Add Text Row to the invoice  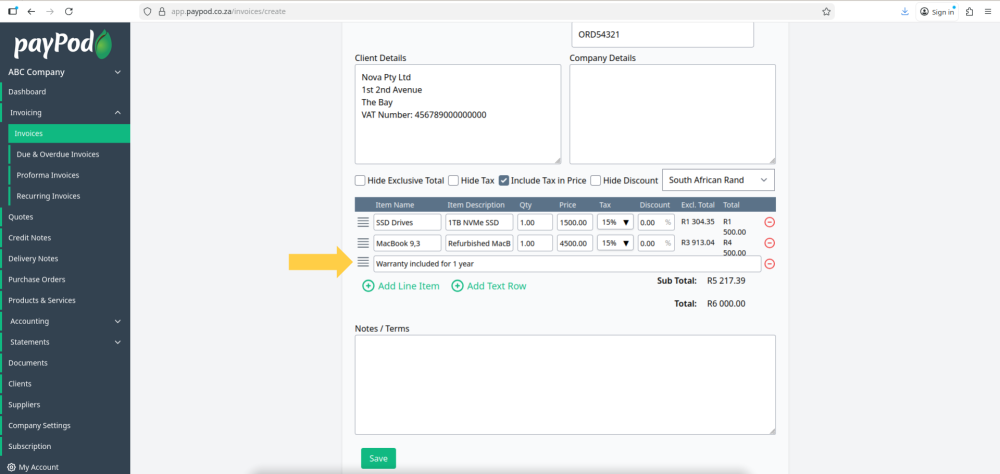pyautogui.click(x=489, y=286)
